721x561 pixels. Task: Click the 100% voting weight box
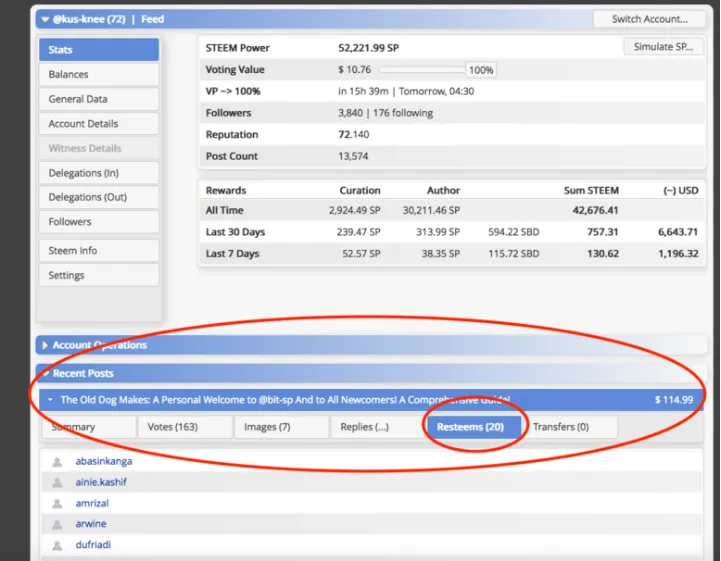(481, 70)
